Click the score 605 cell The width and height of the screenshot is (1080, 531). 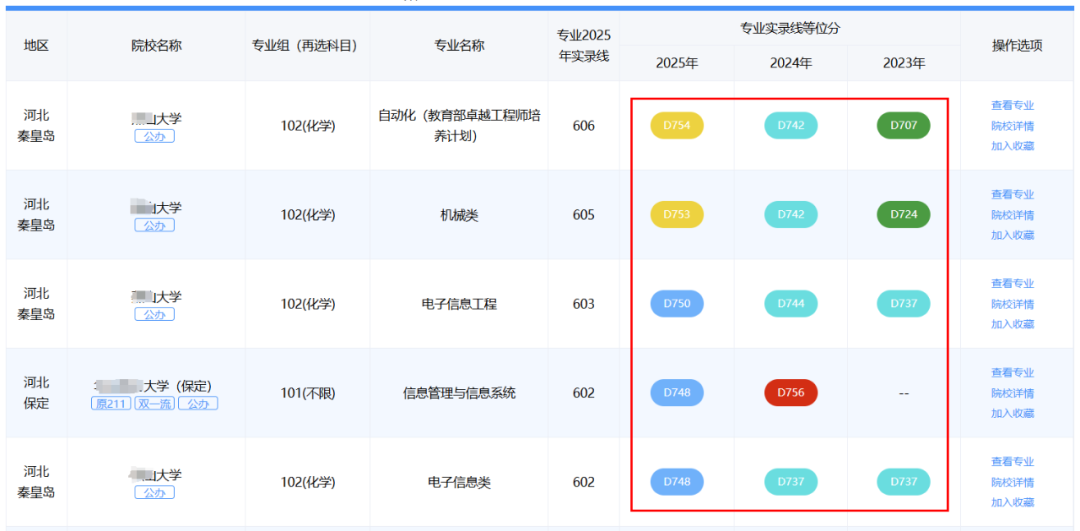[x=583, y=215]
